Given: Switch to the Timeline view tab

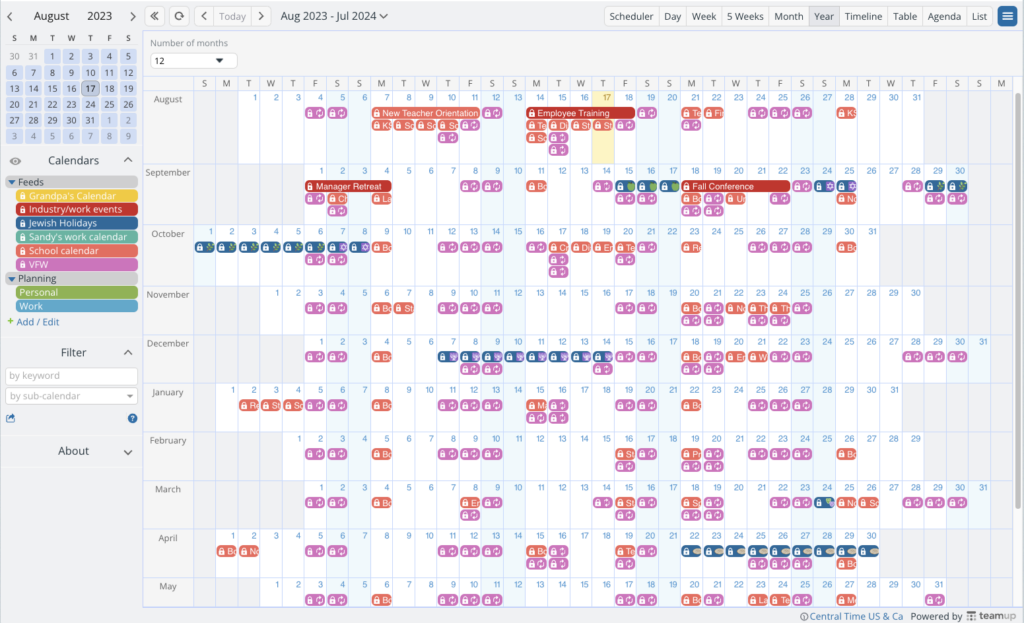Looking at the screenshot, I should [x=862, y=16].
